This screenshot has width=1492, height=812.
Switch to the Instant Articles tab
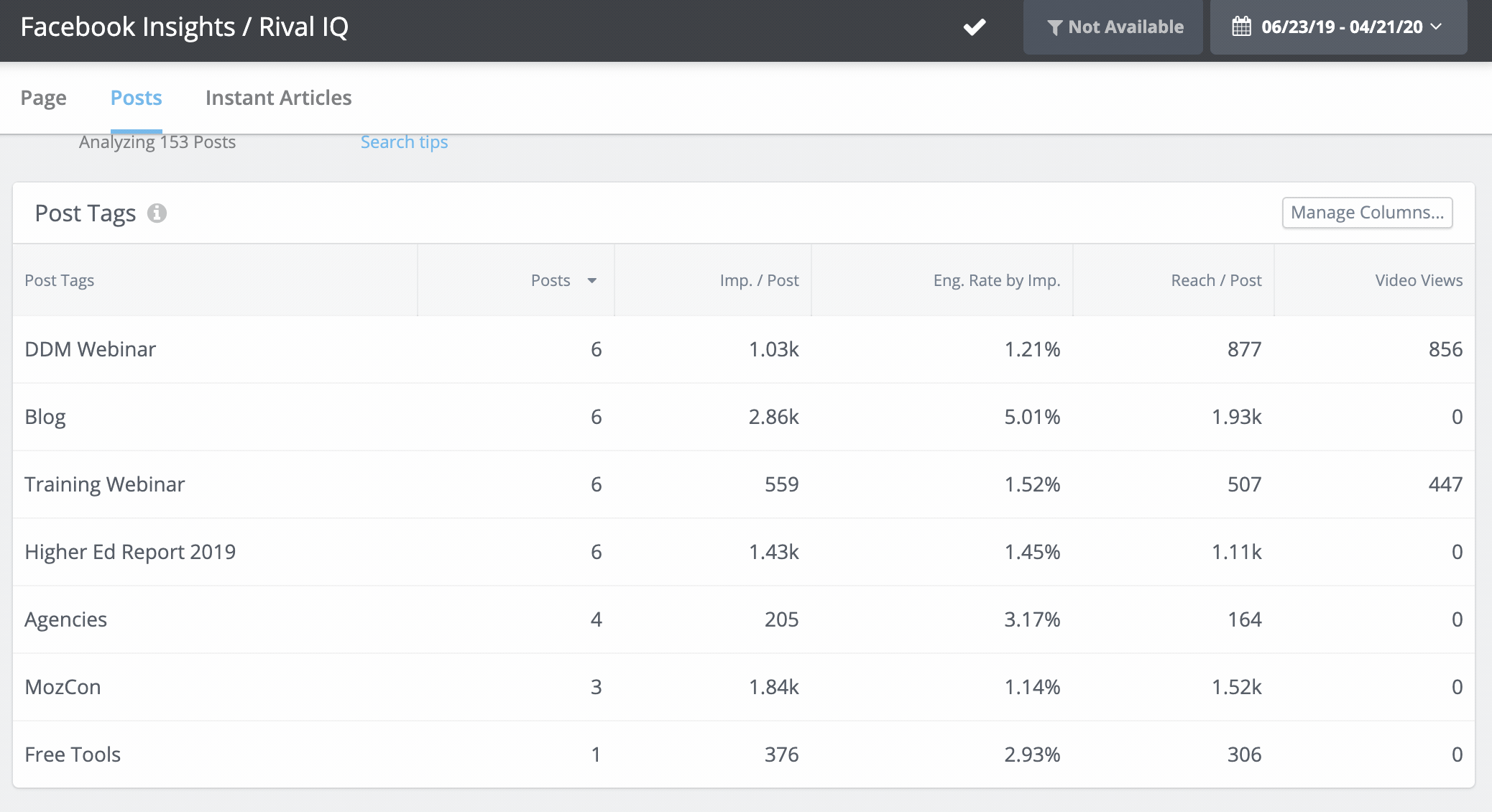(x=278, y=97)
